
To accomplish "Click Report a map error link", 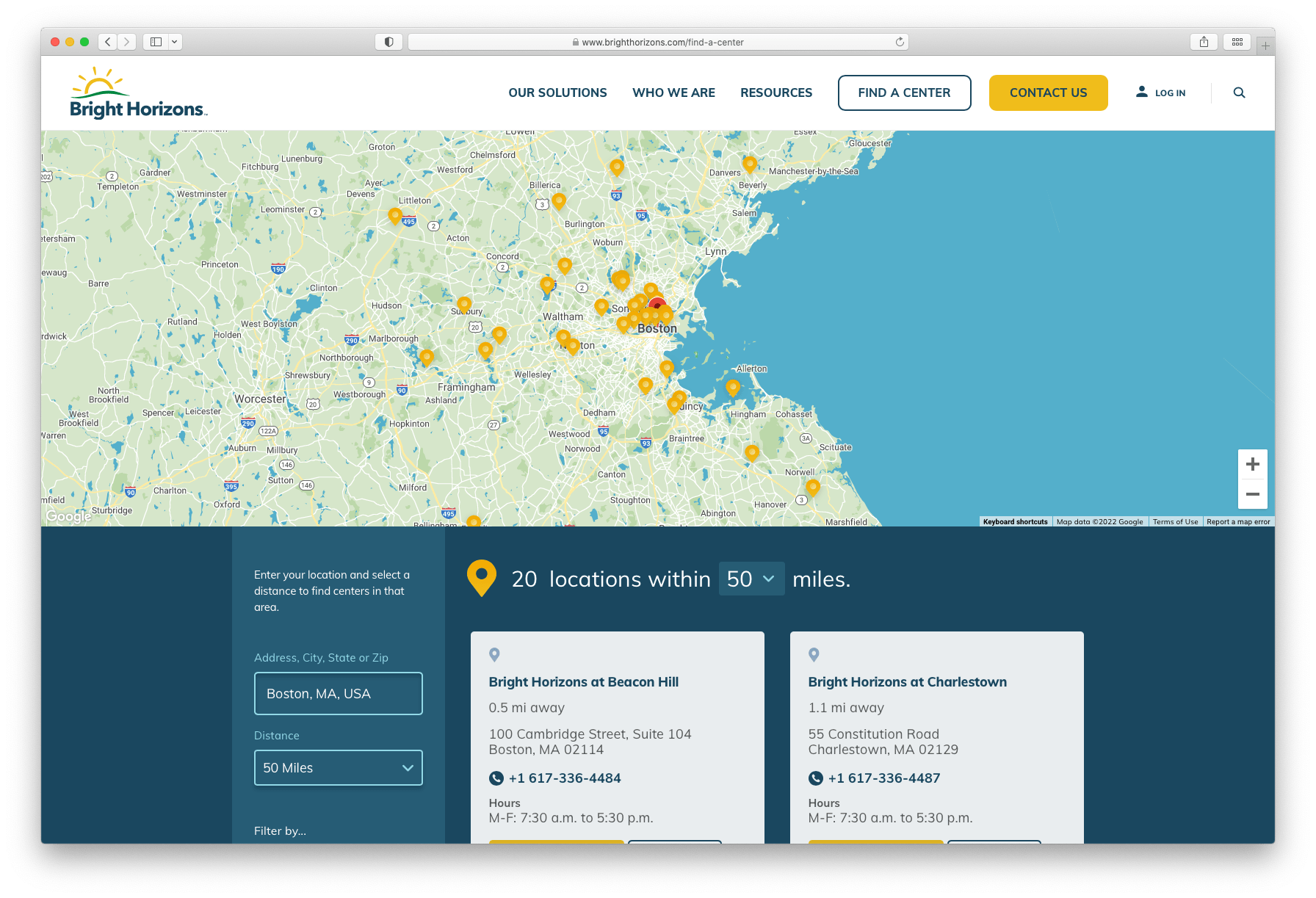I will (x=1238, y=522).
